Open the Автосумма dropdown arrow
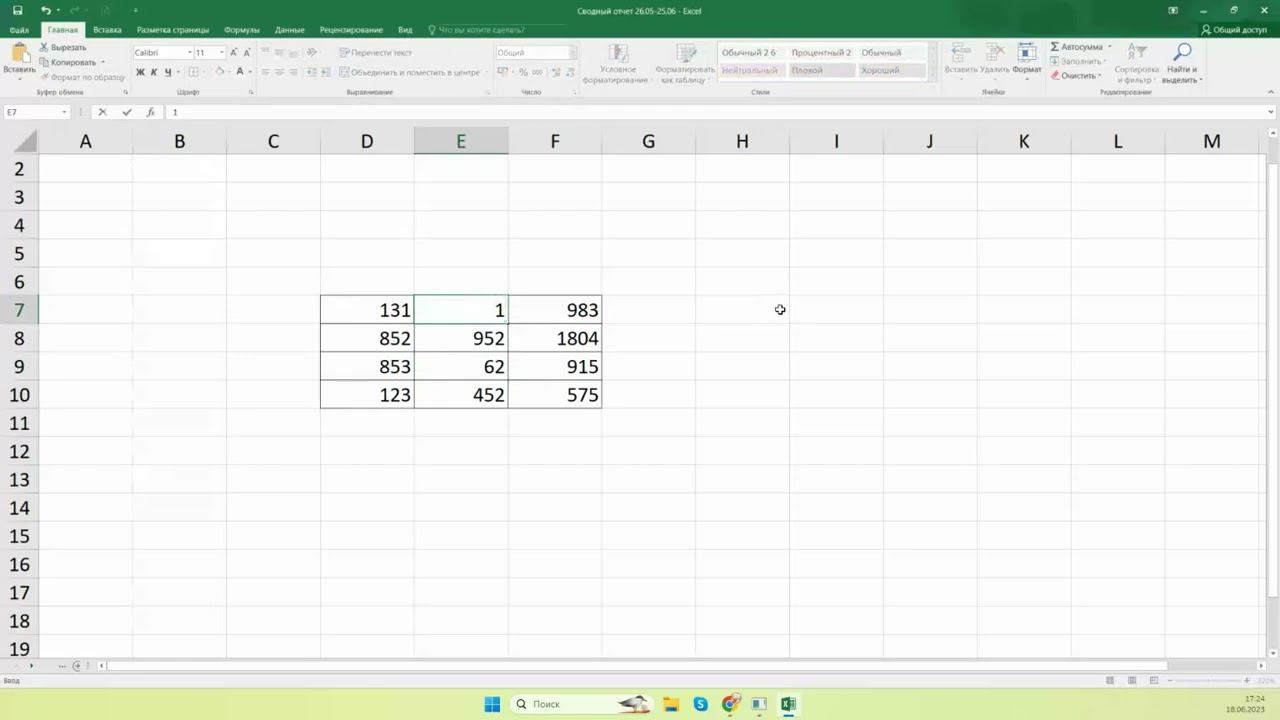 1109,47
